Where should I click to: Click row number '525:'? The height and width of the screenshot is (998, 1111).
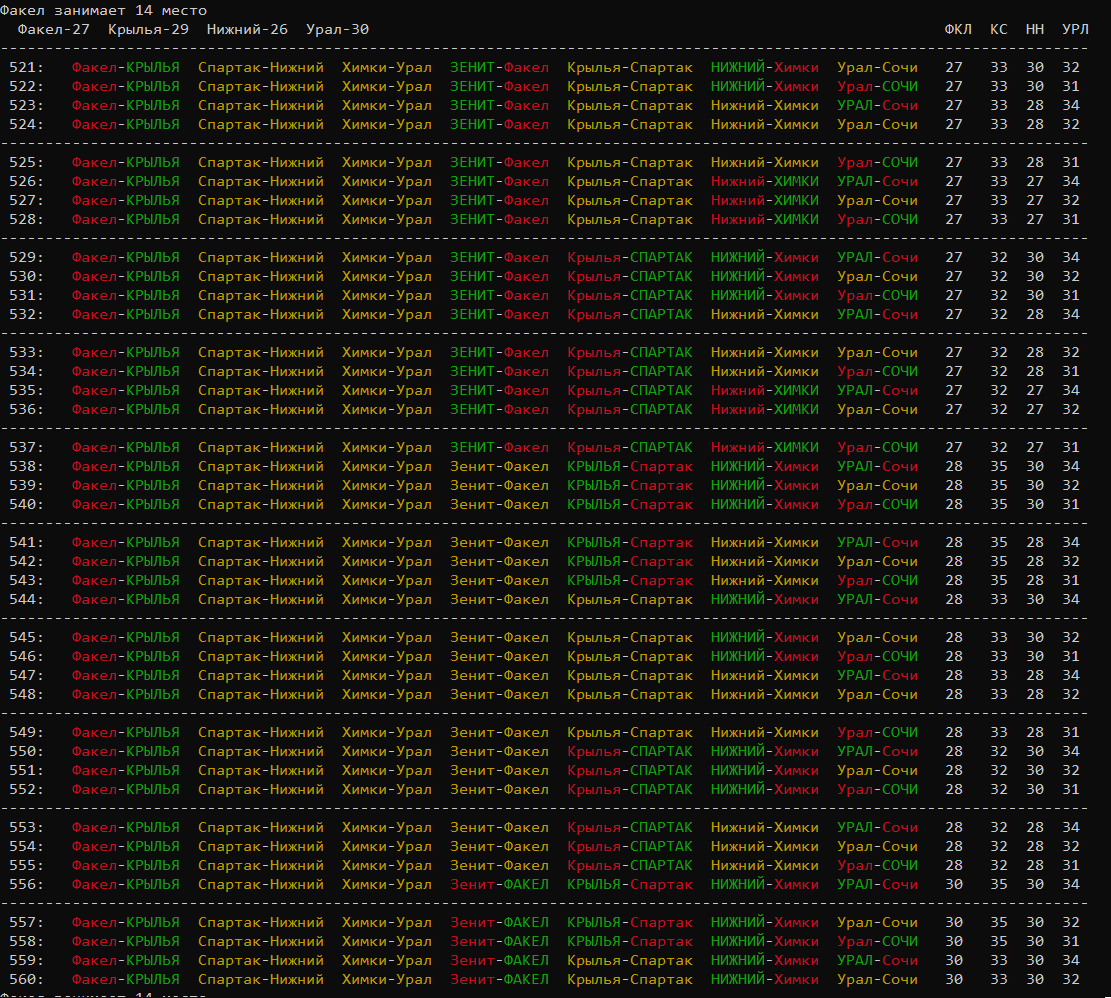(x=26, y=162)
